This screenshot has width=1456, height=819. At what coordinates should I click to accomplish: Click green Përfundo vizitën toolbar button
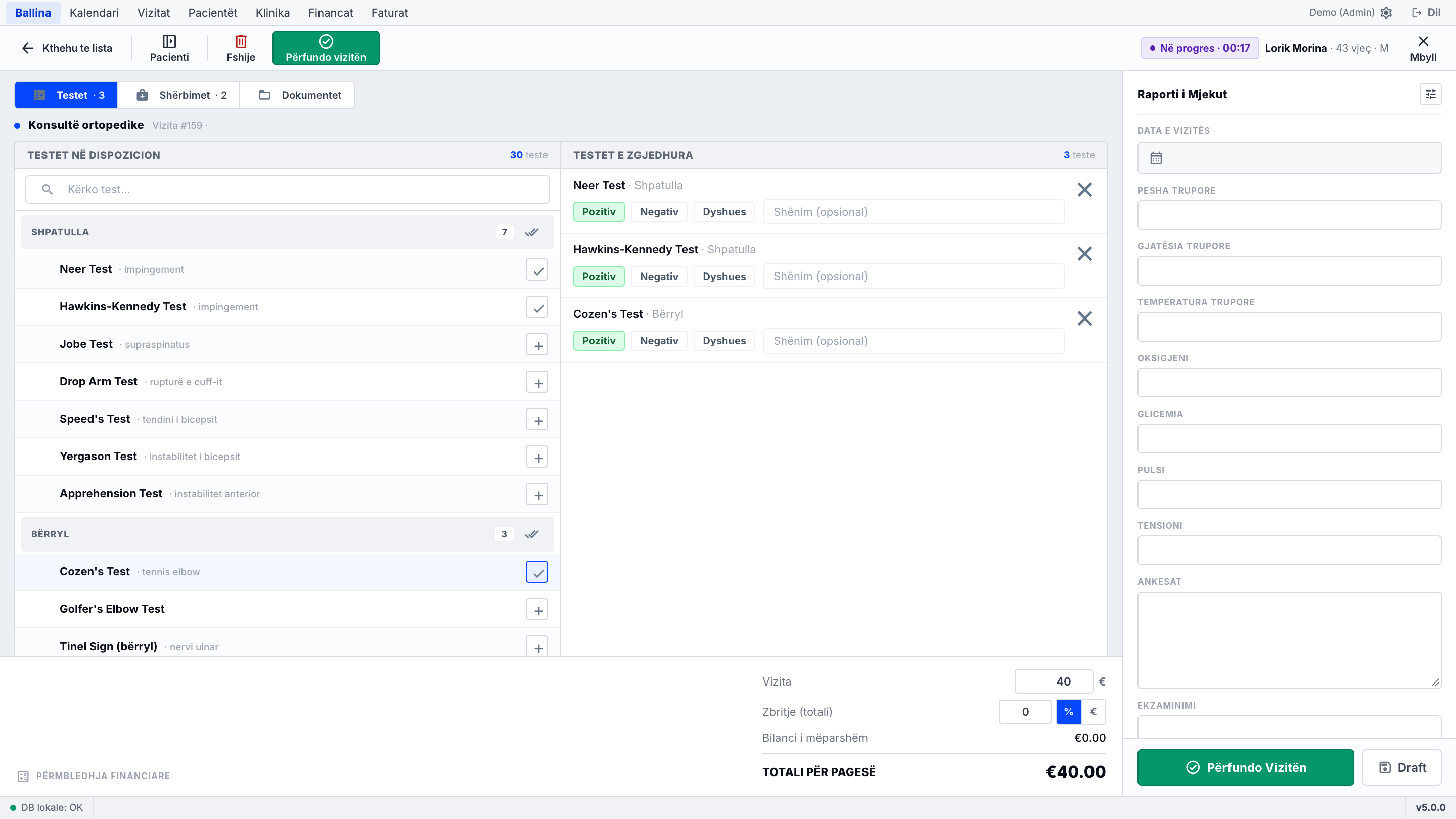[326, 48]
